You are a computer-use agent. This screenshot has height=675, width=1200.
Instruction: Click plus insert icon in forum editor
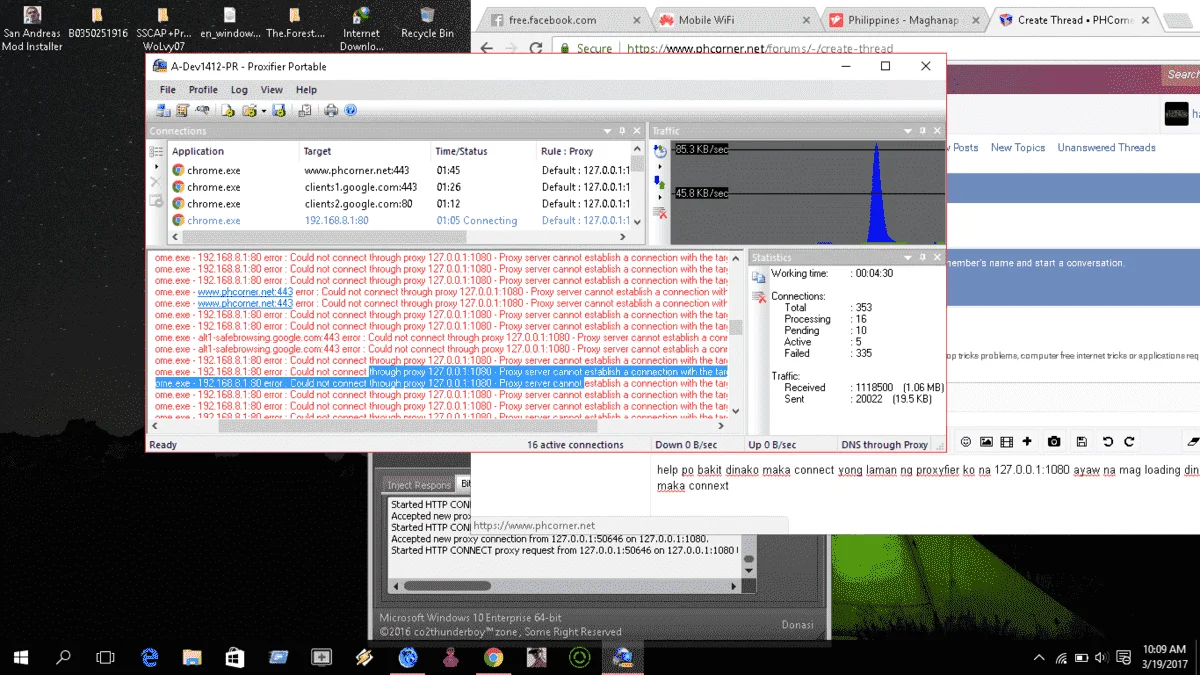click(1027, 441)
